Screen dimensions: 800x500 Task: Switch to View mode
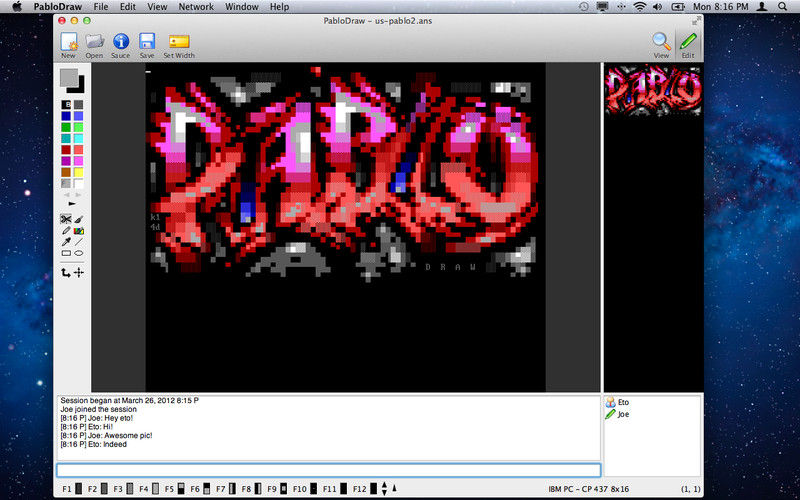pyautogui.click(x=661, y=42)
